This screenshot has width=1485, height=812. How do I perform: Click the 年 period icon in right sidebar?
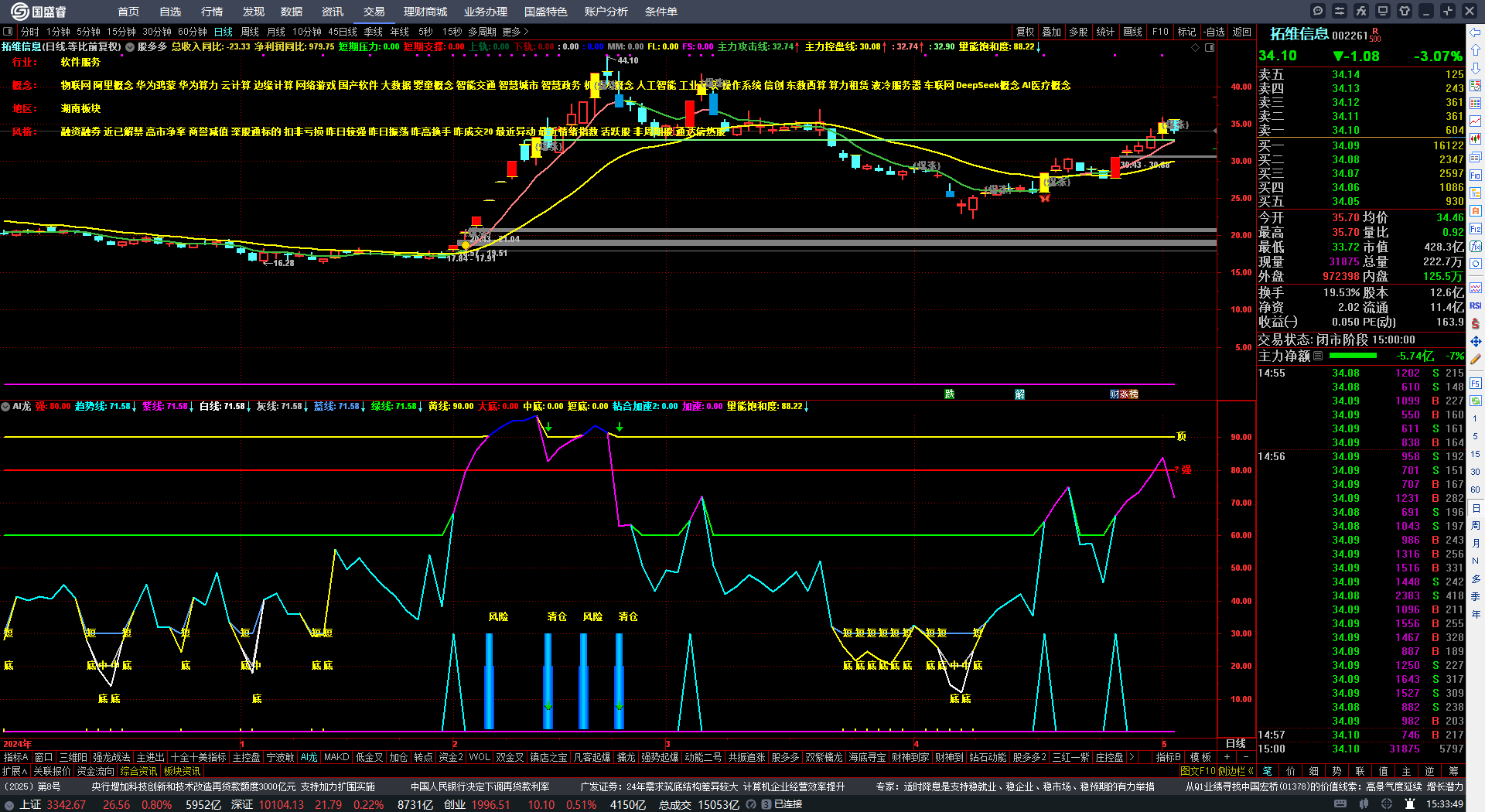[x=1476, y=614]
